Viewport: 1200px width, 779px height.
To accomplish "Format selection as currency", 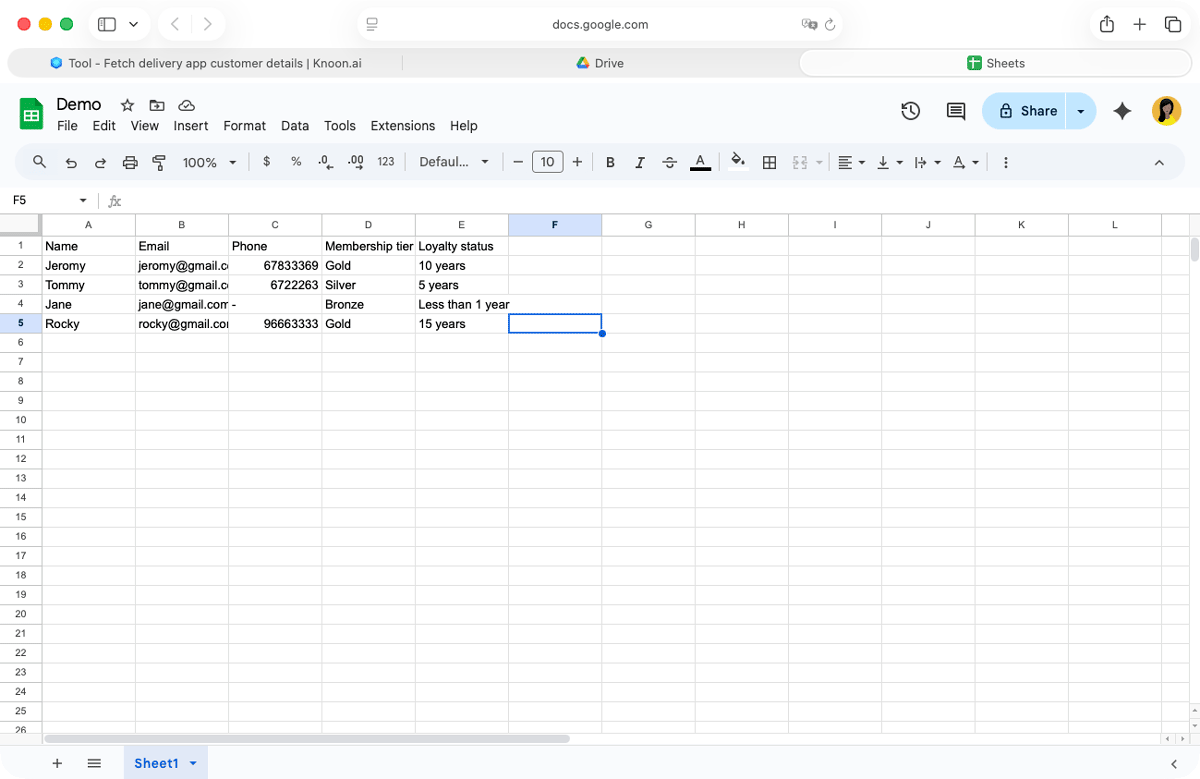I will pos(266,161).
